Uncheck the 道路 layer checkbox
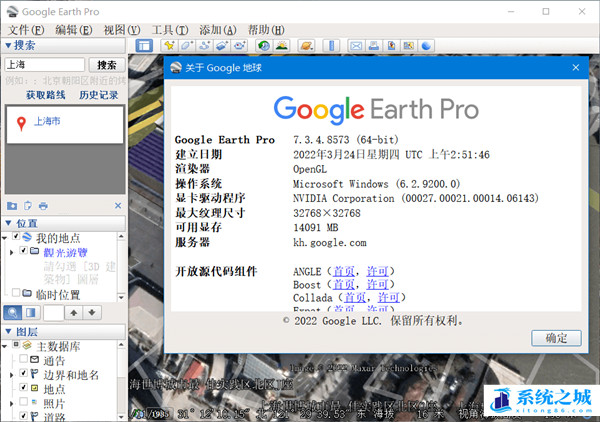Viewport: 600px width, 422px height. click(x=24, y=415)
